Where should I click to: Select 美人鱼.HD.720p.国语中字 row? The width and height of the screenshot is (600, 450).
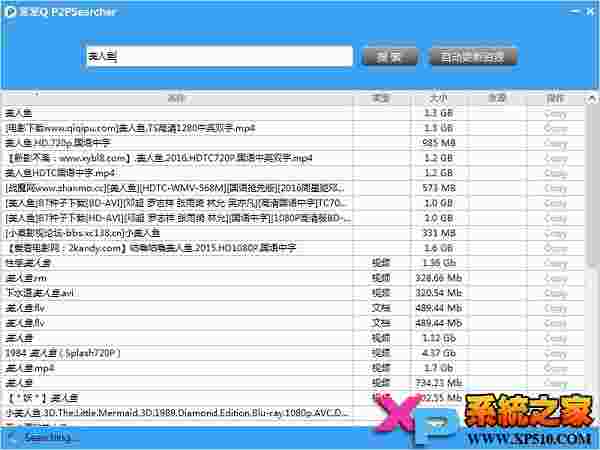pyautogui.click(x=293, y=143)
